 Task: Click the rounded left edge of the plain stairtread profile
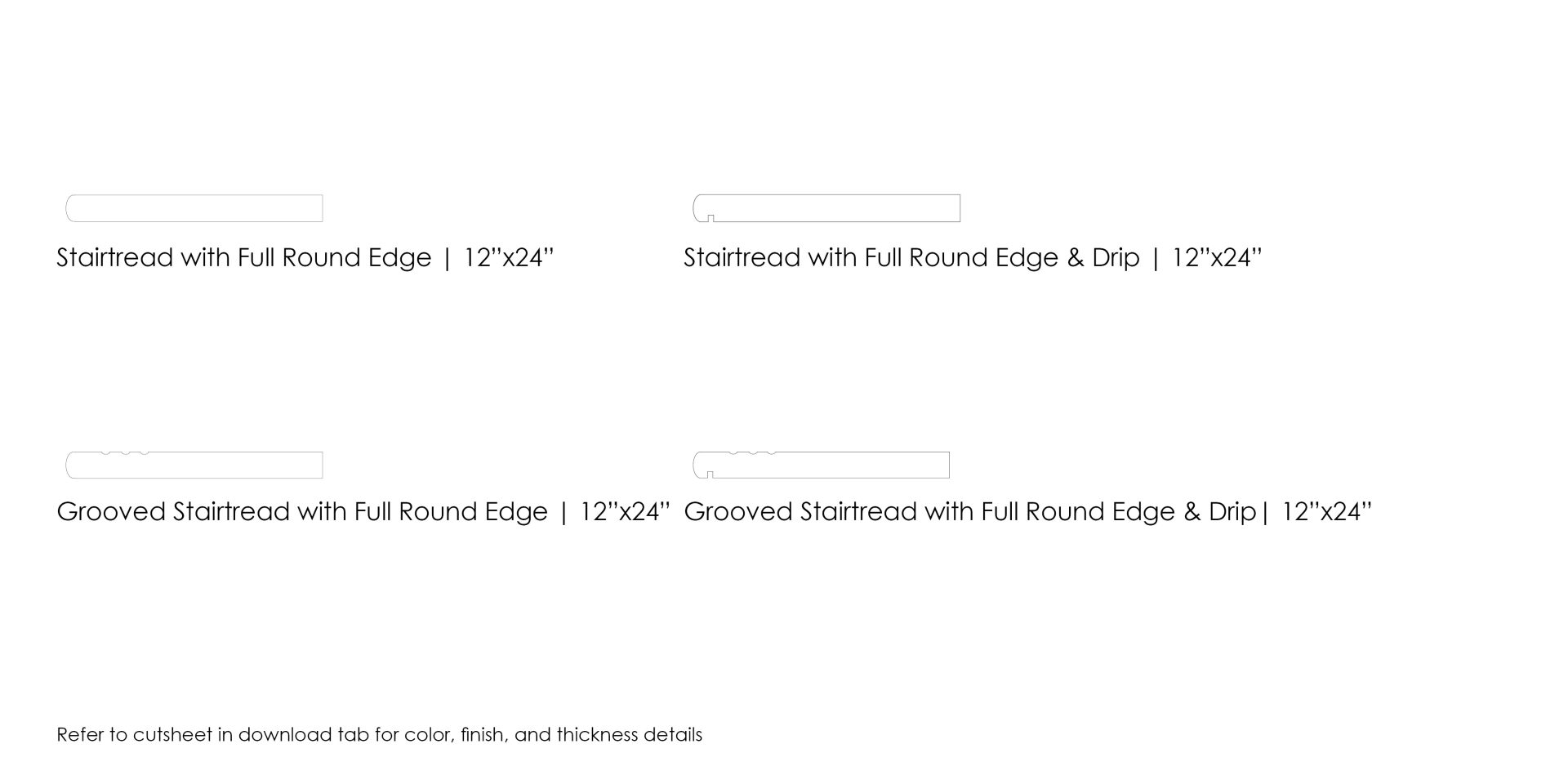pos(71,208)
